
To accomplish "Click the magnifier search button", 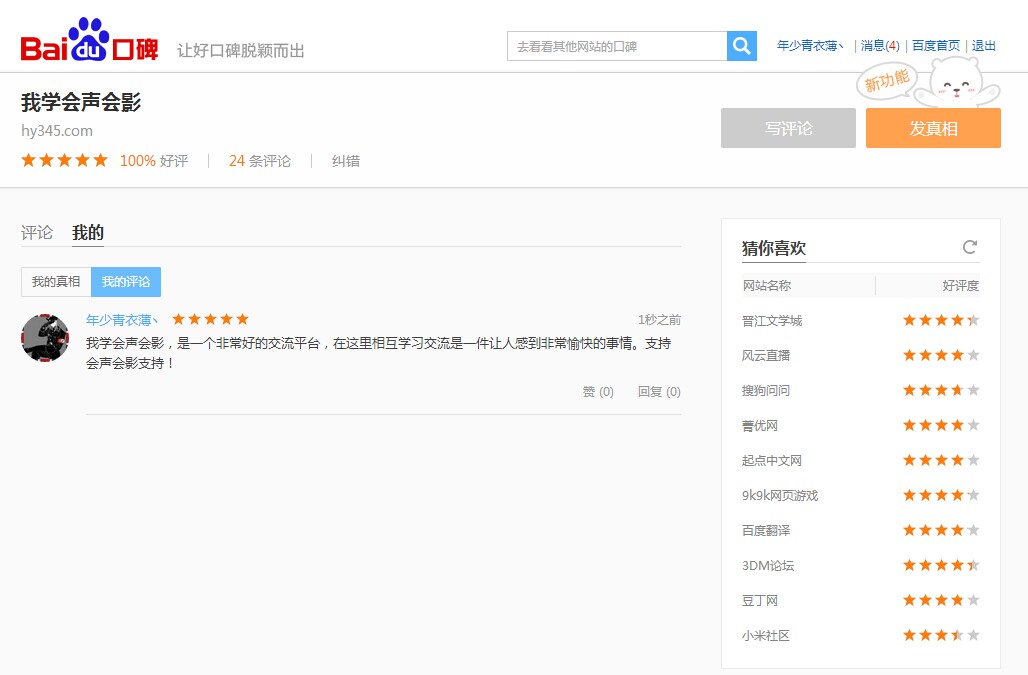I will (741, 46).
